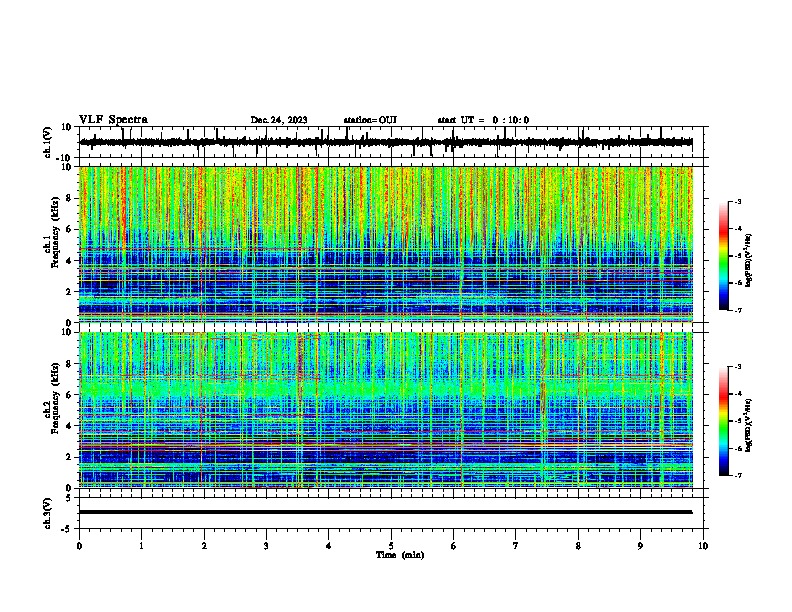792x612 pixels.
Task: Click inside the ch.1 spectrogram panel
Action: (x=386, y=244)
